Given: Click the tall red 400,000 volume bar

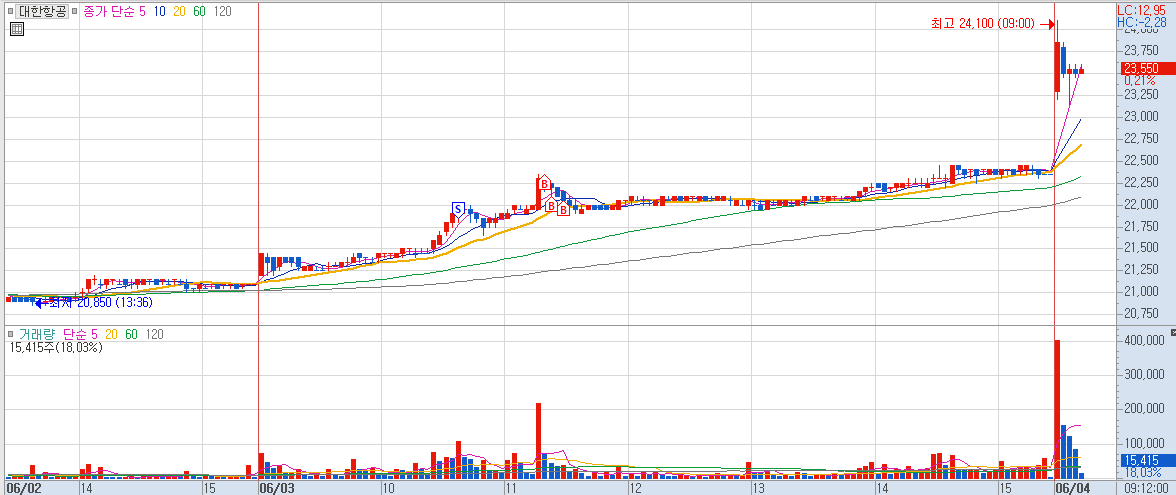Looking at the screenshot, I should pos(1058,410).
